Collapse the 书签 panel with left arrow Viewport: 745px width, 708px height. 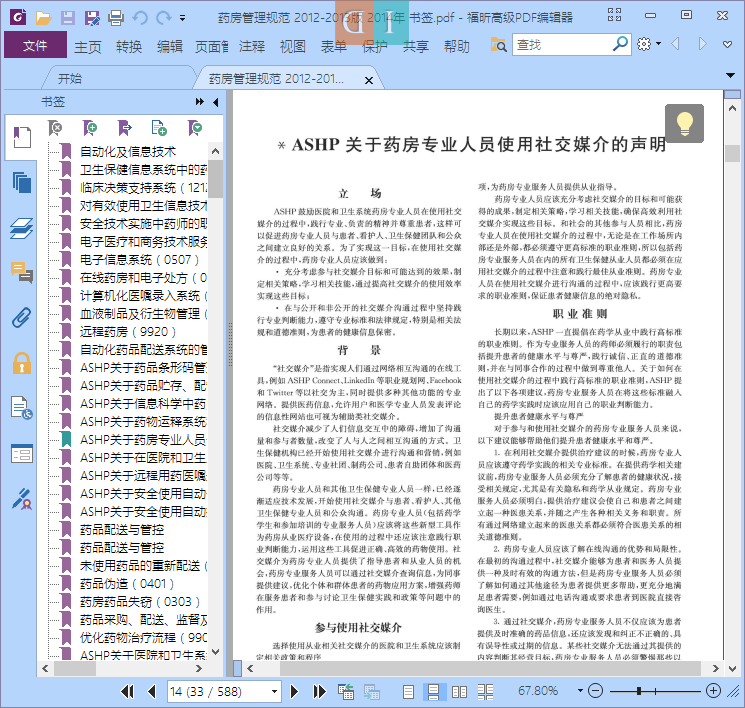tap(216, 102)
